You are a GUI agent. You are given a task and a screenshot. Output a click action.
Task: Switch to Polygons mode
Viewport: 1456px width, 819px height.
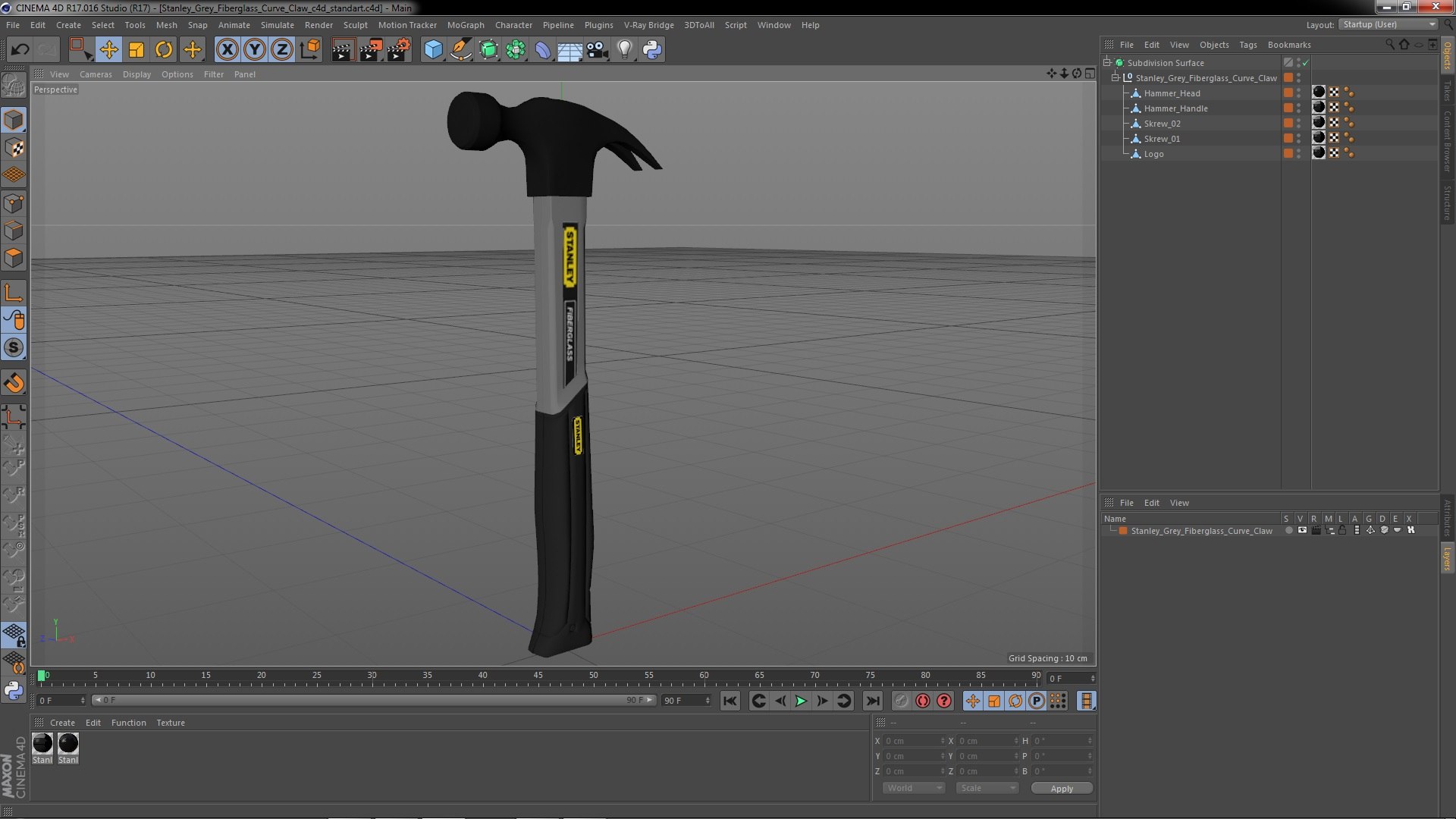(14, 258)
